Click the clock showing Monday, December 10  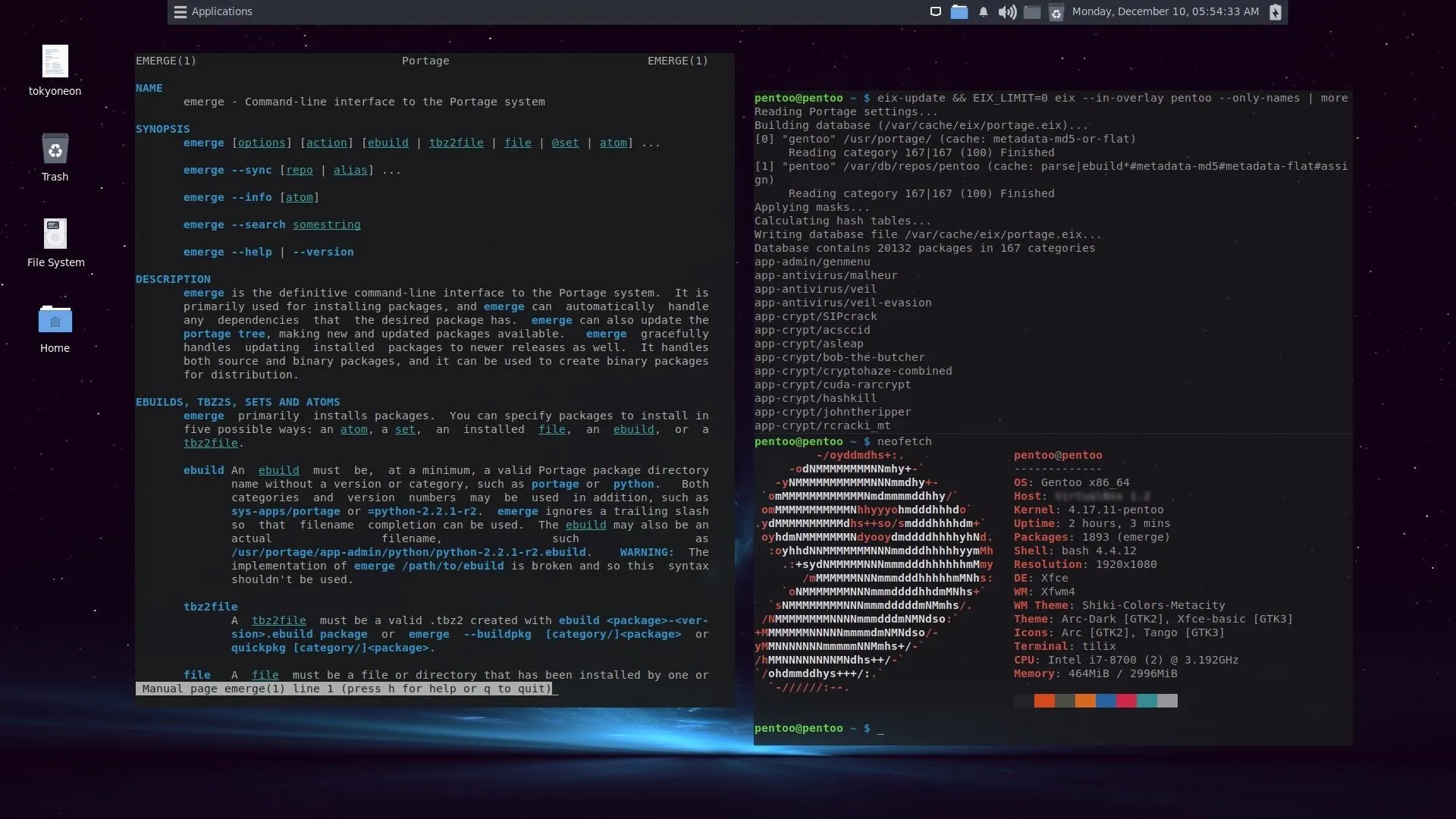pos(1166,11)
